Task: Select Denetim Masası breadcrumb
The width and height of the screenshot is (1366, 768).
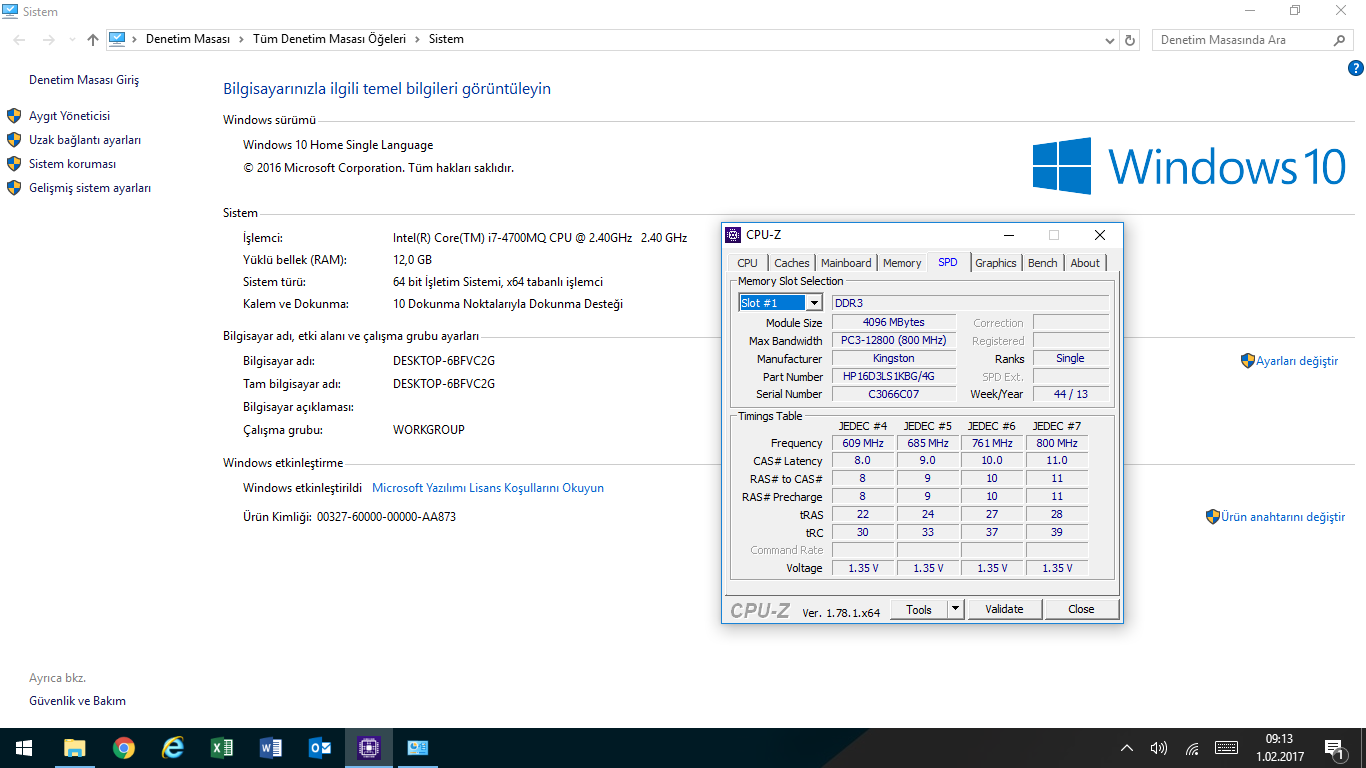Action: tap(188, 39)
